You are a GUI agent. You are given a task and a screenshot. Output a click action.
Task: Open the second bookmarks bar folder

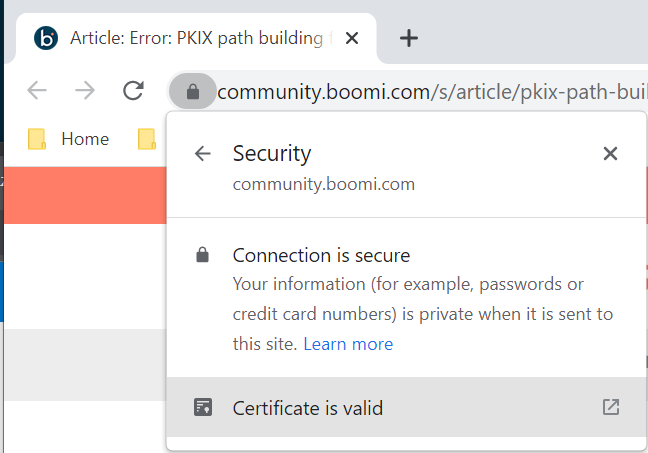148,139
